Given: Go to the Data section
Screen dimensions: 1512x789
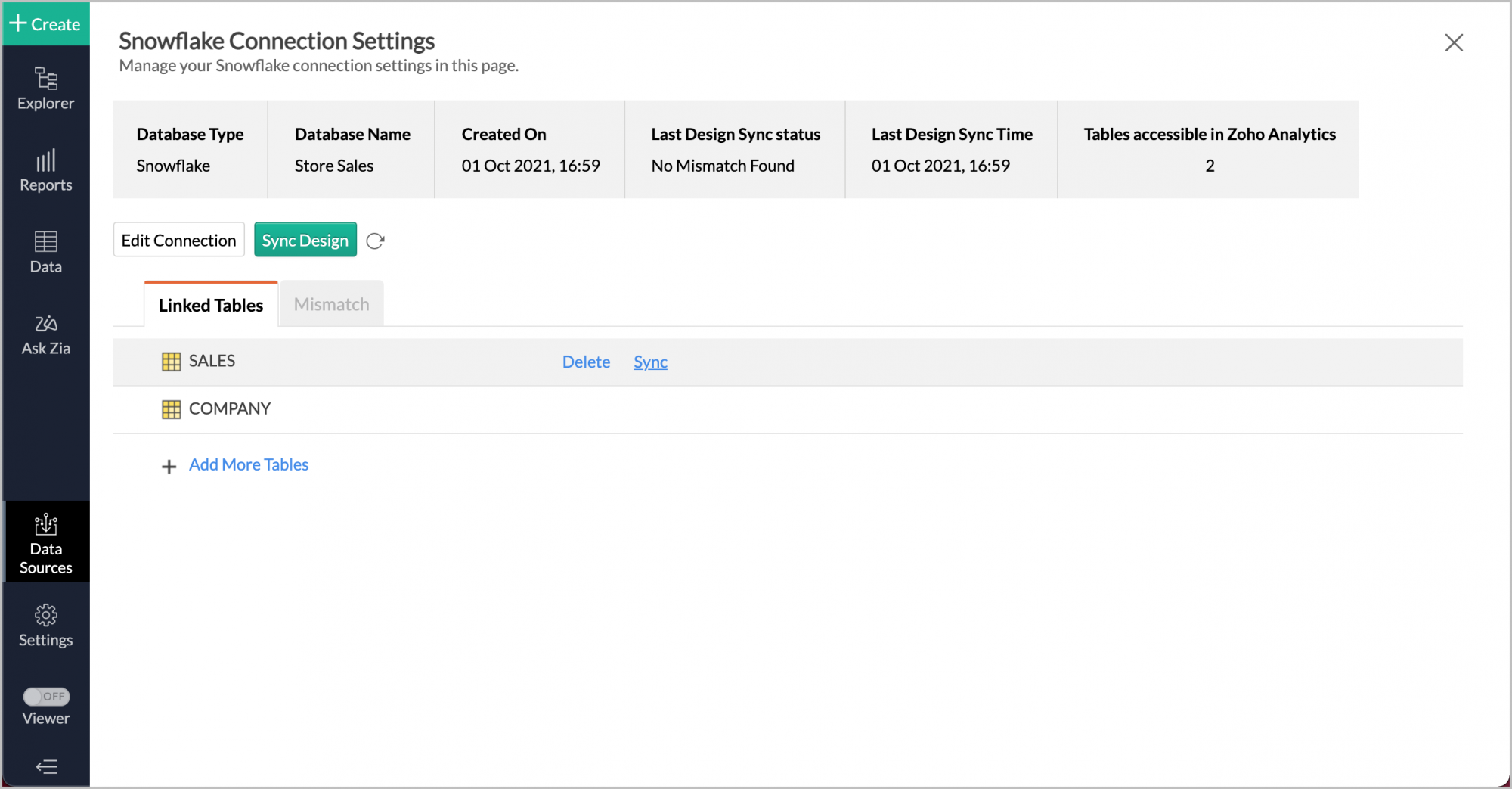Looking at the screenshot, I should click(x=45, y=252).
